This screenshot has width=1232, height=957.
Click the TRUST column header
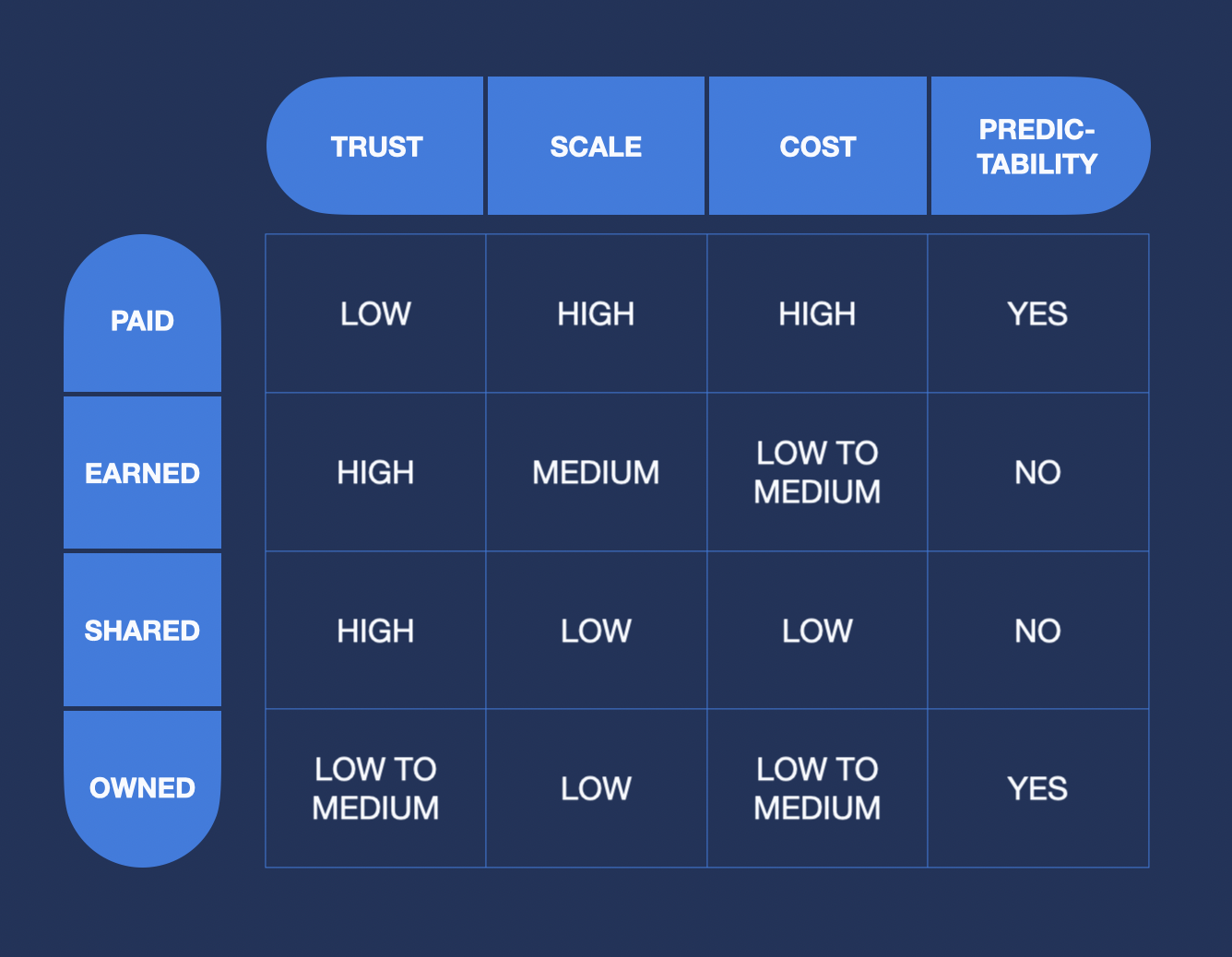[376, 147]
